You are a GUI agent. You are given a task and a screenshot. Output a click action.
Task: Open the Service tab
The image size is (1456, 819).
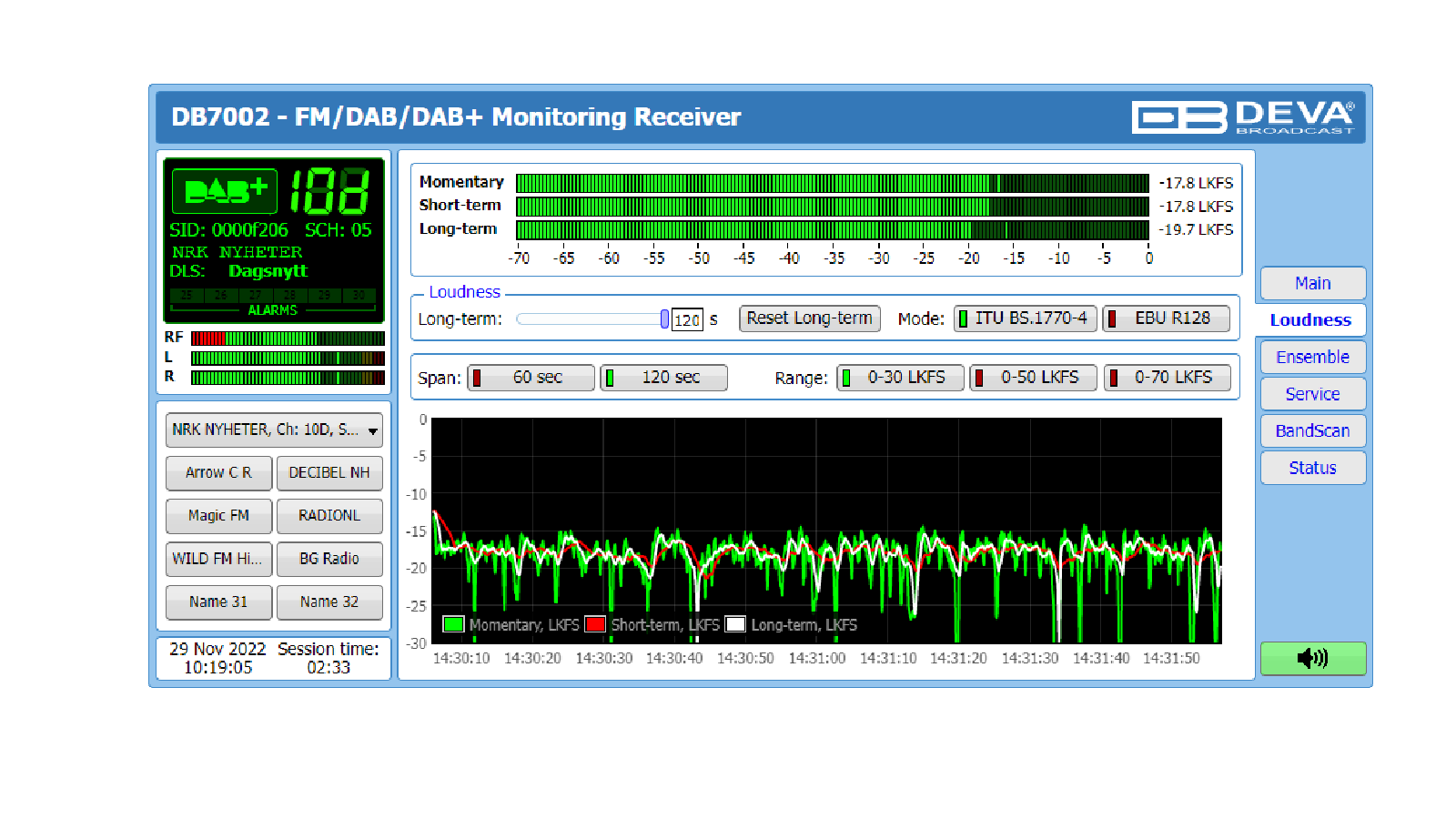coord(1312,394)
